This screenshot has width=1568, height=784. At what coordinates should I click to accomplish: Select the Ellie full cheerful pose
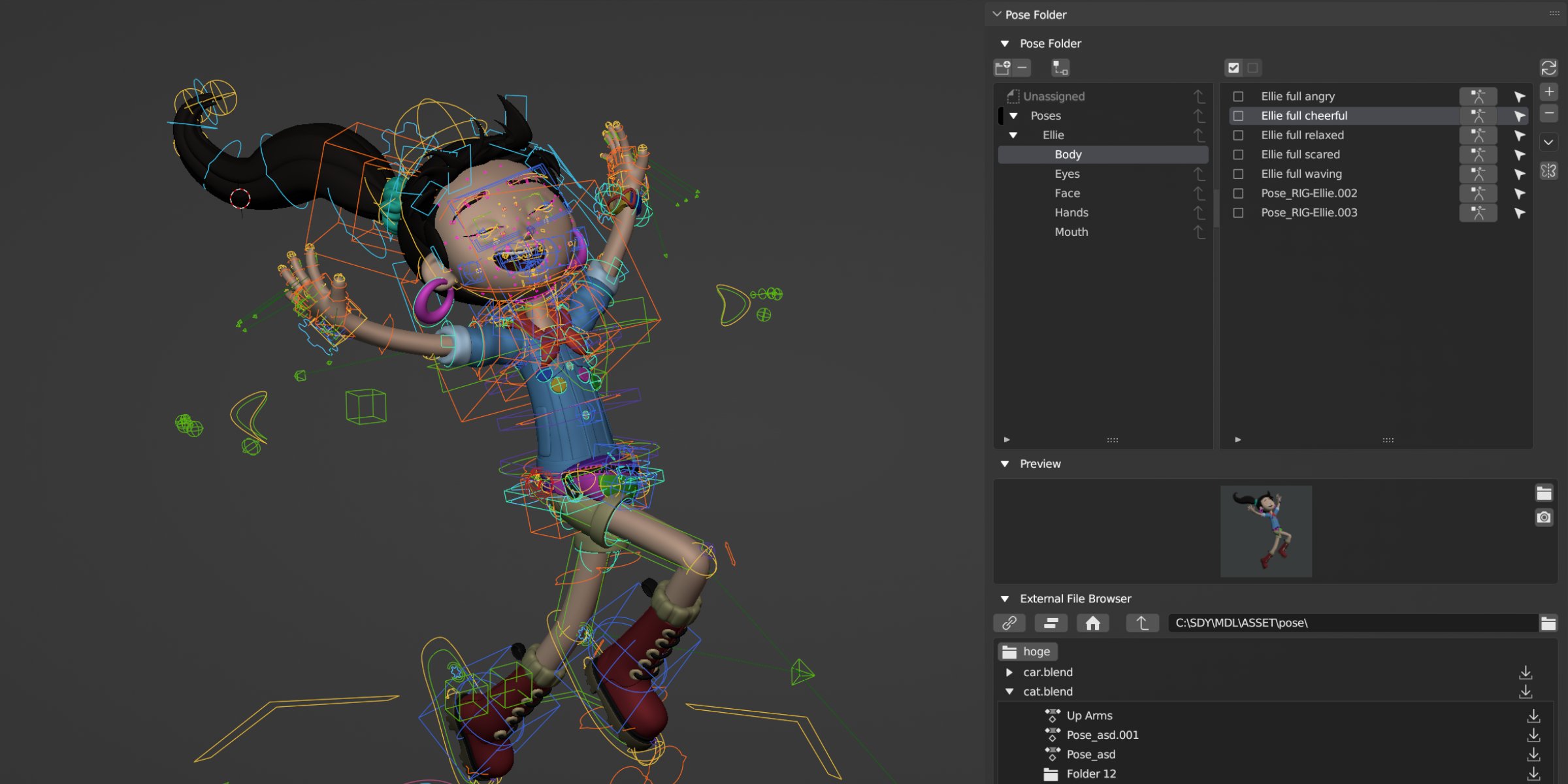tap(1304, 116)
